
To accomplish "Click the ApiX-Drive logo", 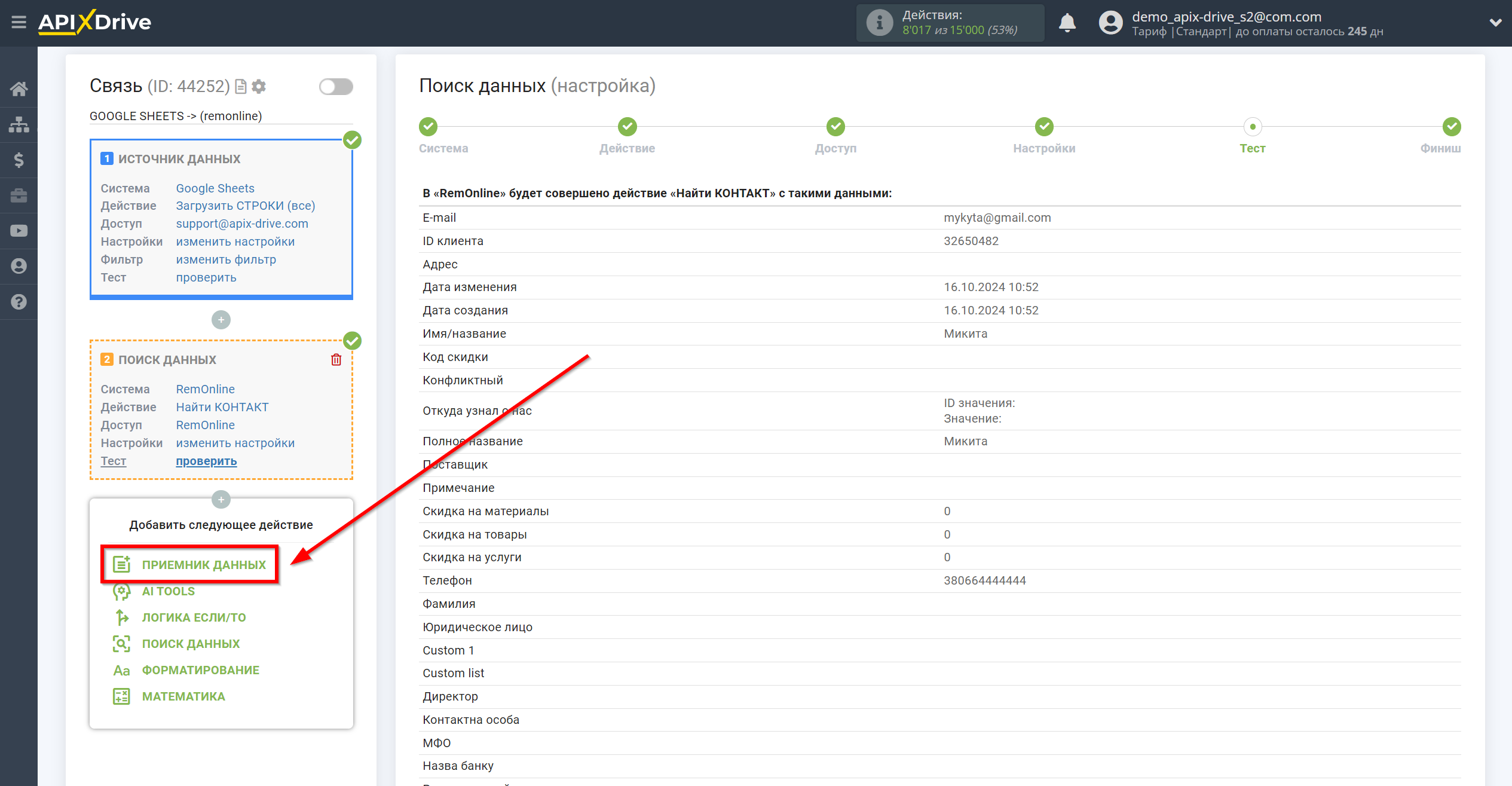I will (94, 22).
